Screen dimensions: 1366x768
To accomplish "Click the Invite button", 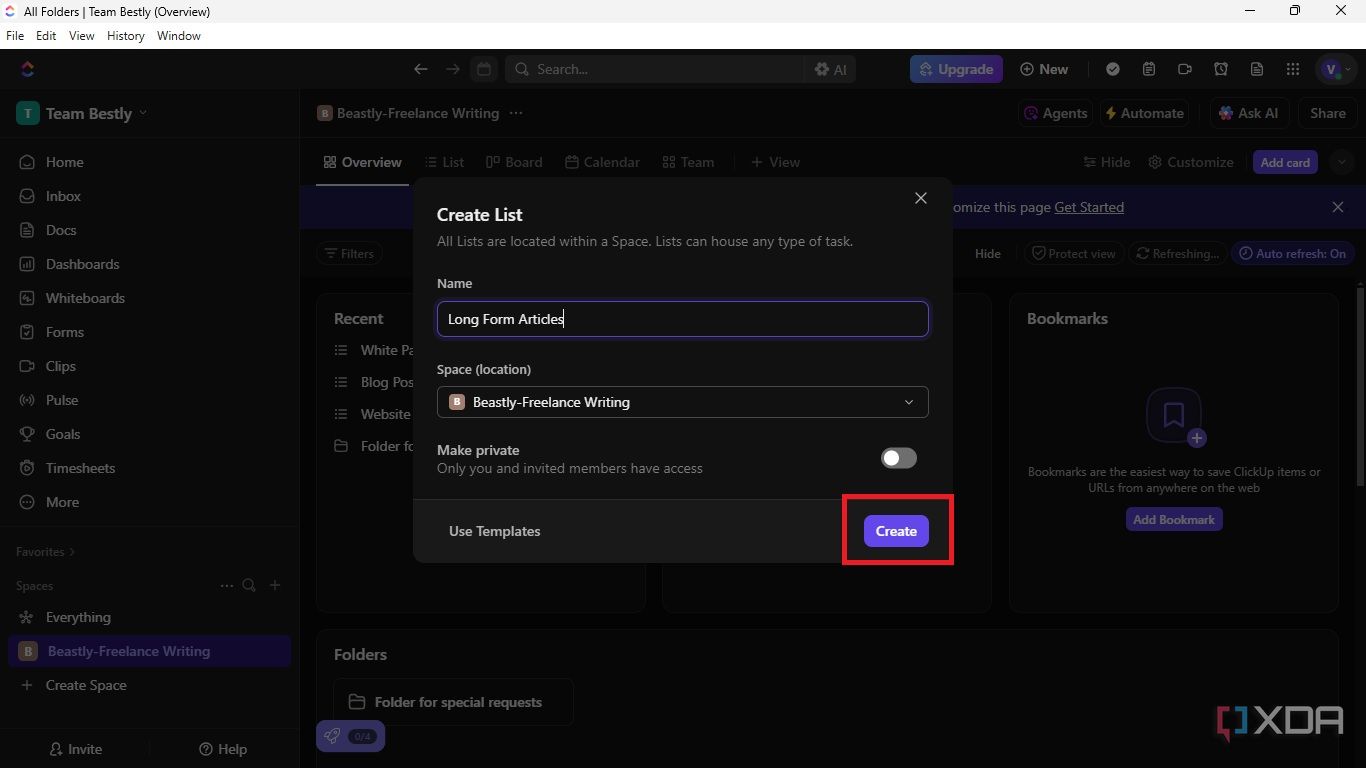I will pyautogui.click(x=76, y=749).
